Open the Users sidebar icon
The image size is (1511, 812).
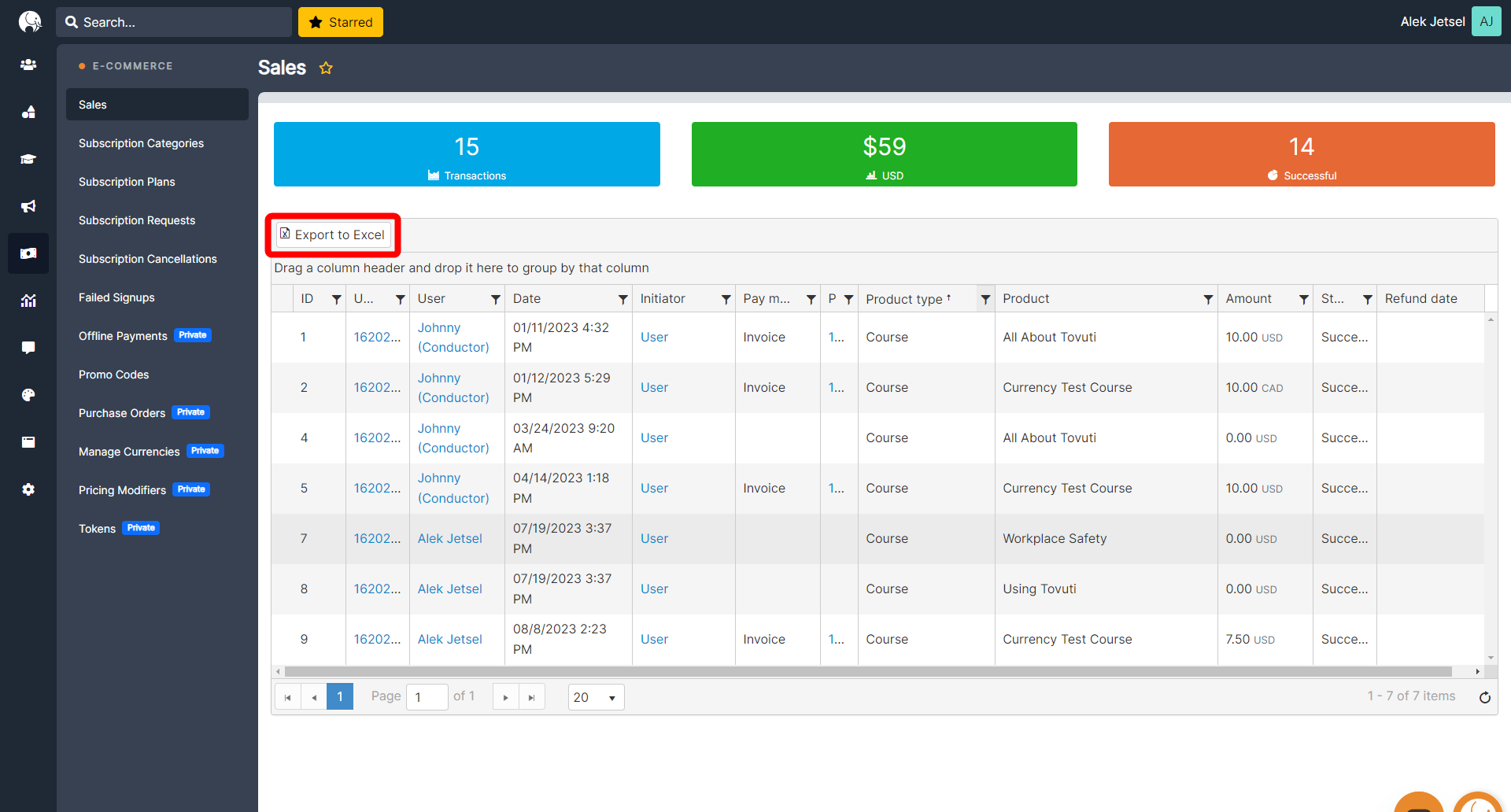(x=28, y=65)
